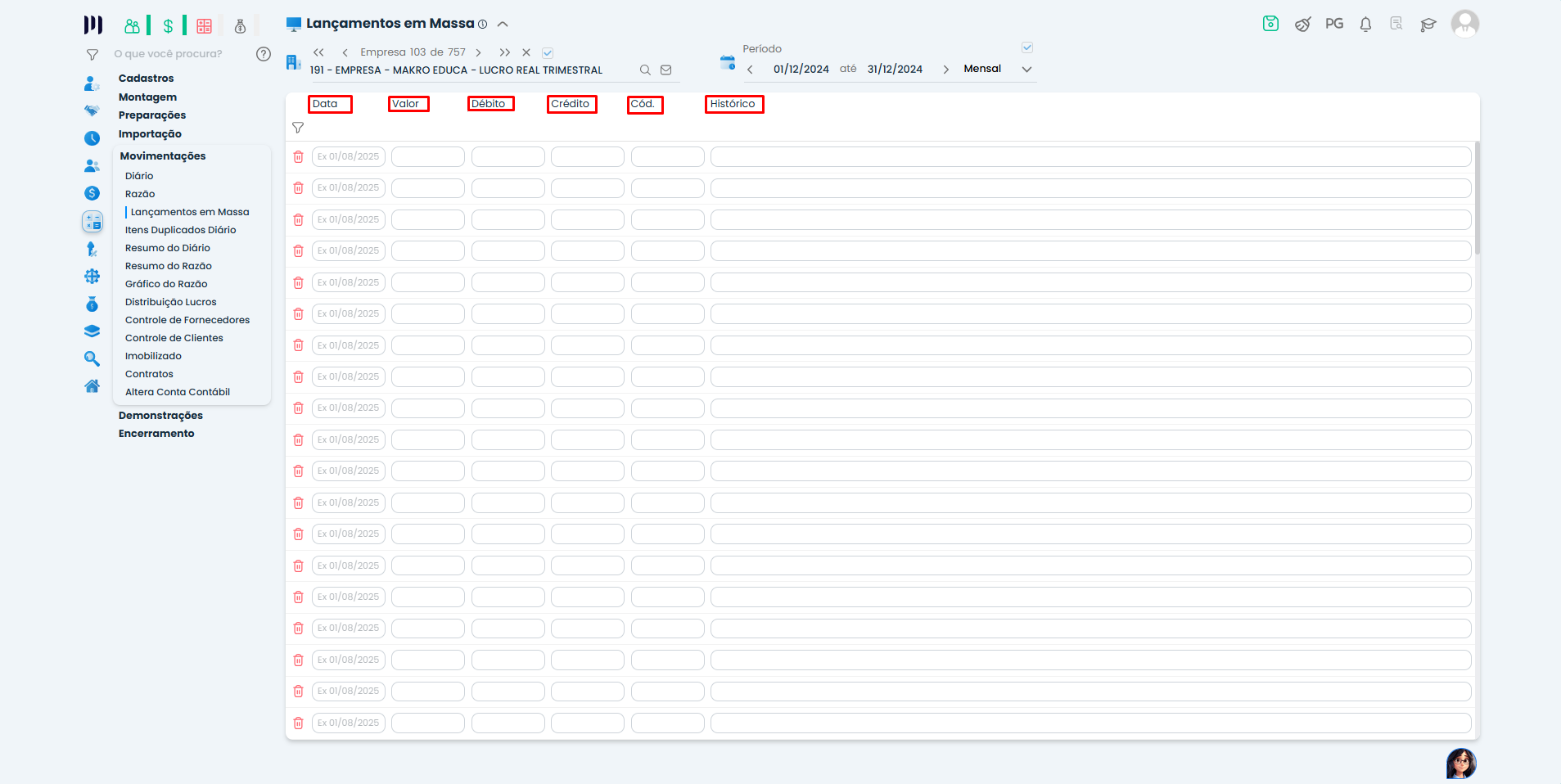Click the cleaning brush icon in header
1561x784 pixels.
[x=1302, y=25]
